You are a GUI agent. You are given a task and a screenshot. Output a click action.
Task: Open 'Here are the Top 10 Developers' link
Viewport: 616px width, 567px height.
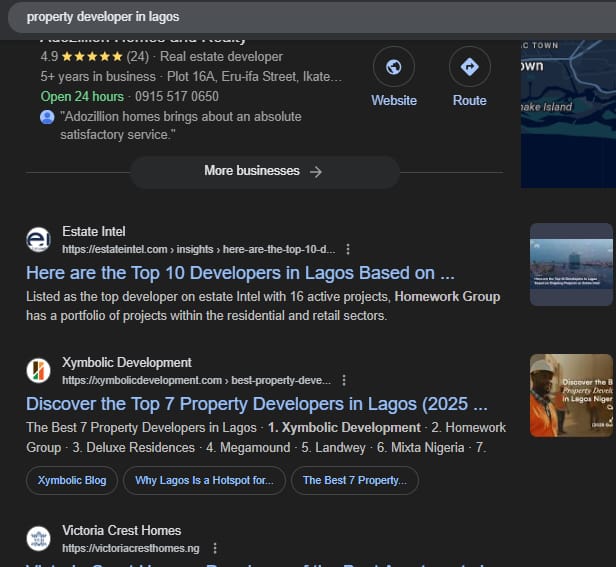[x=240, y=273]
